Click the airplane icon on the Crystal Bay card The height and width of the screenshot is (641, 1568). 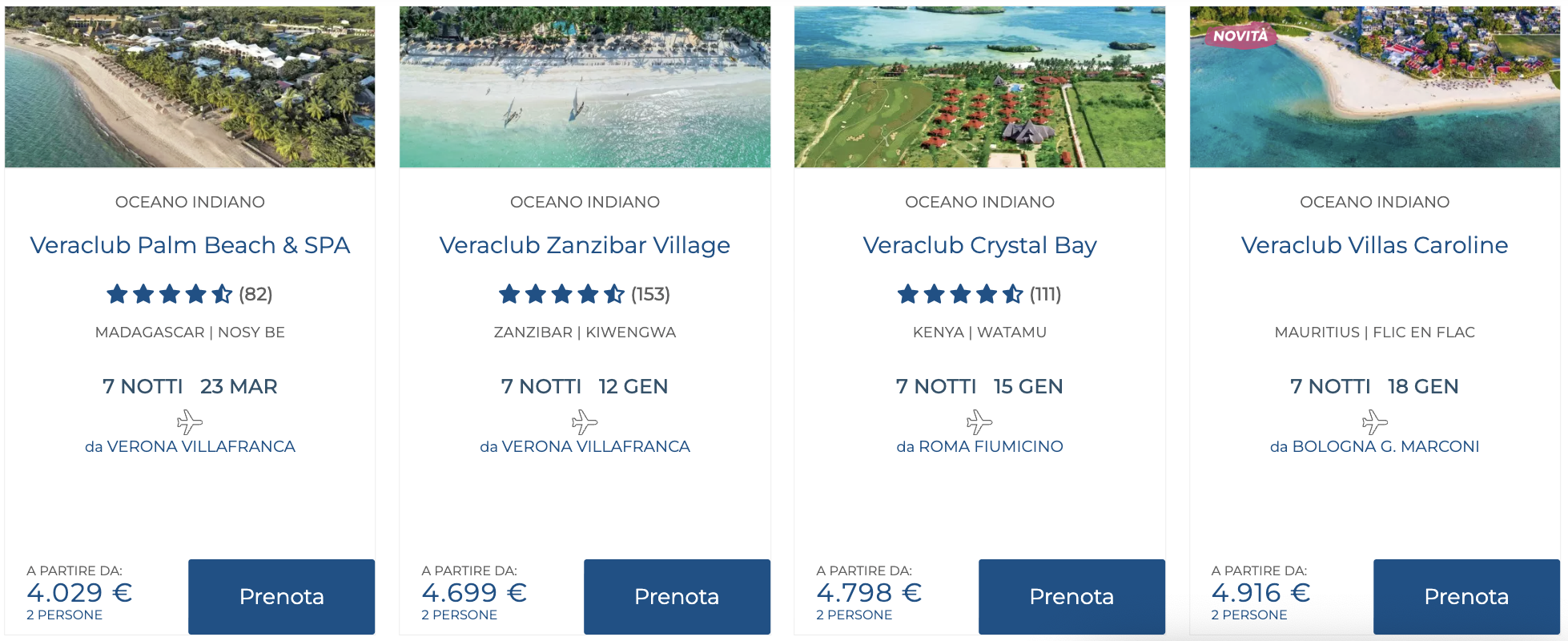coord(979,419)
